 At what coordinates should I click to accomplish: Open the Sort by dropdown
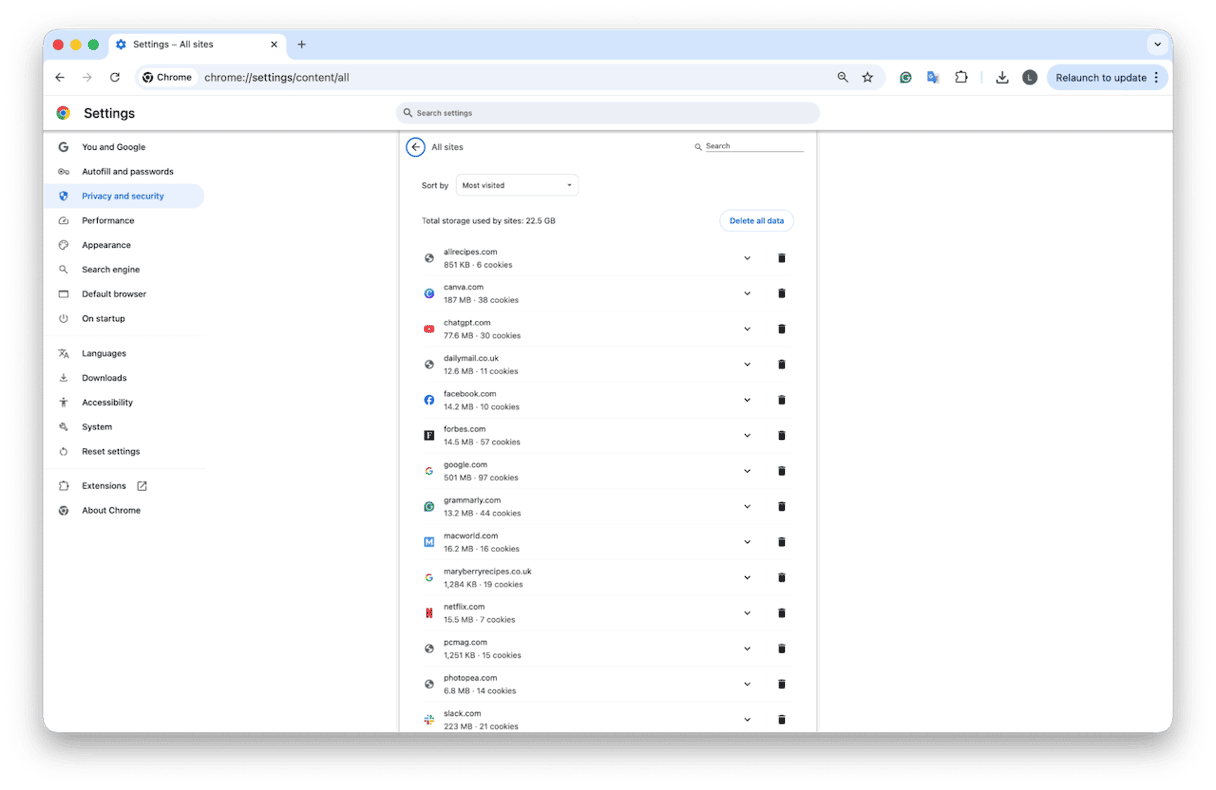516,184
